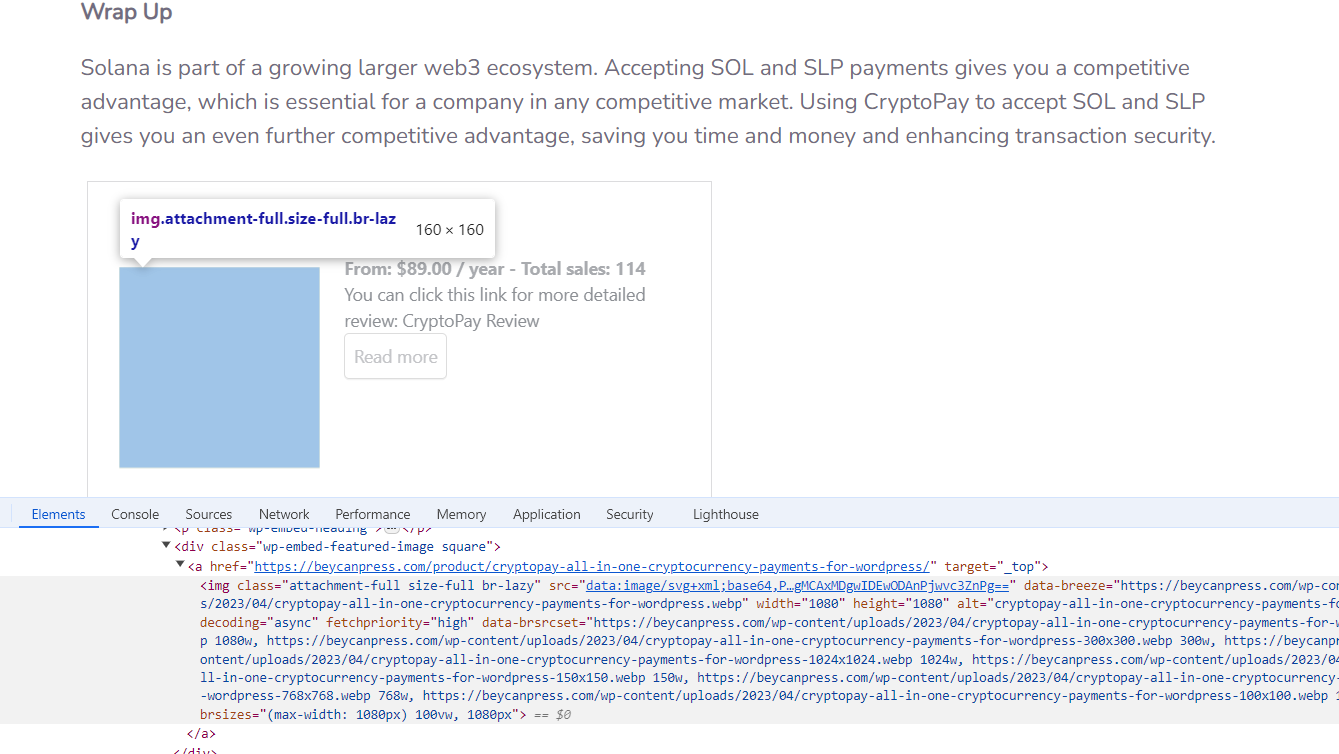Switch to the Elements tab in DevTools
Viewport: 1339px width, 754px height.
58,514
